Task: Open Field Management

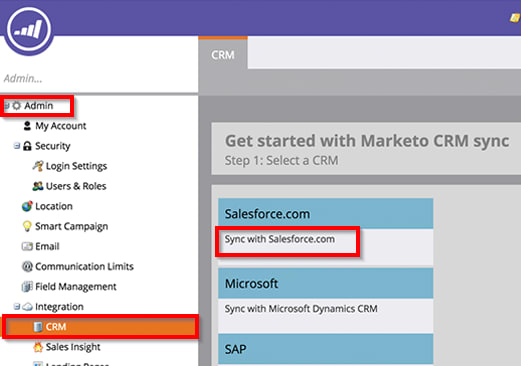Action: click(x=76, y=286)
